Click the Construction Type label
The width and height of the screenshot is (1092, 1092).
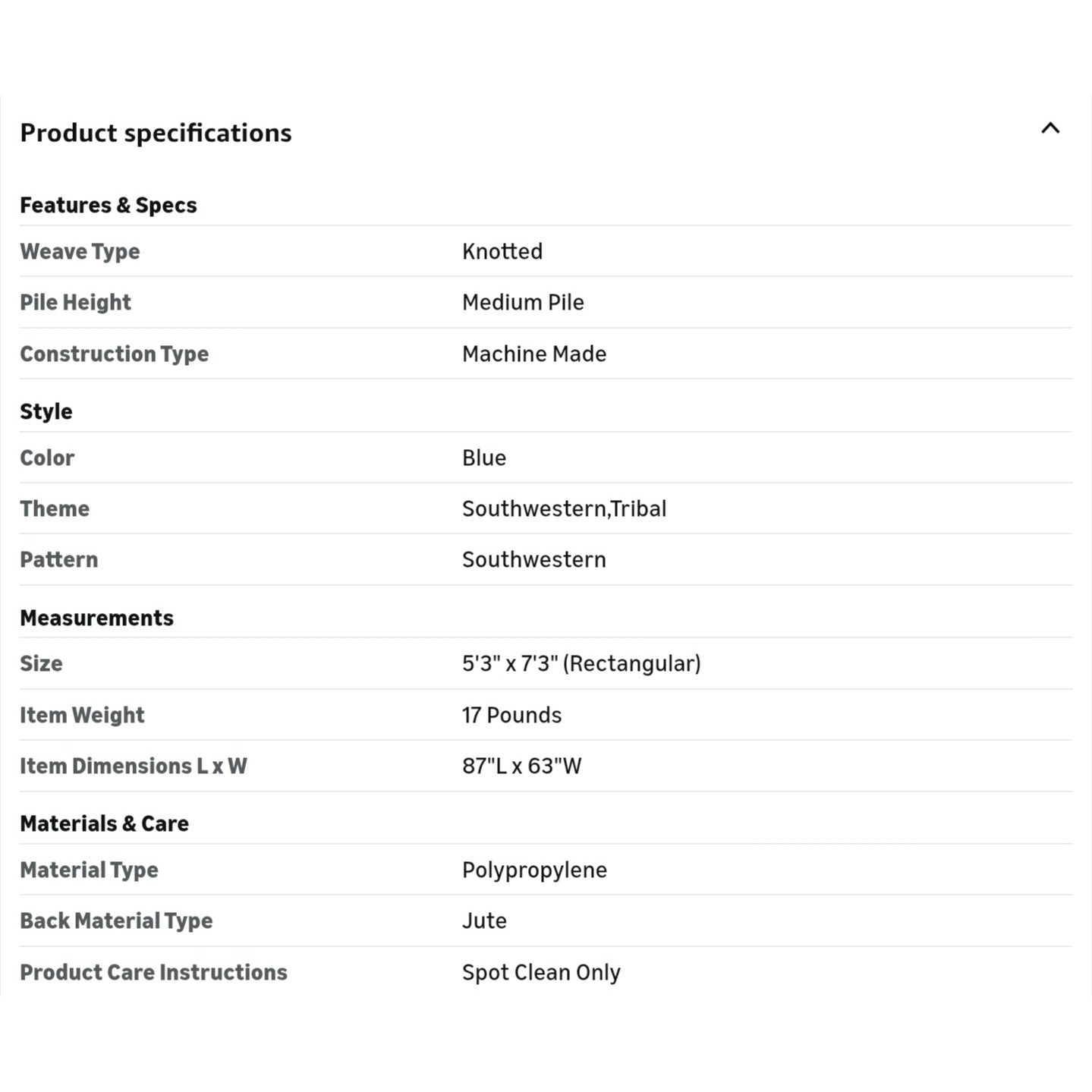coord(114,354)
